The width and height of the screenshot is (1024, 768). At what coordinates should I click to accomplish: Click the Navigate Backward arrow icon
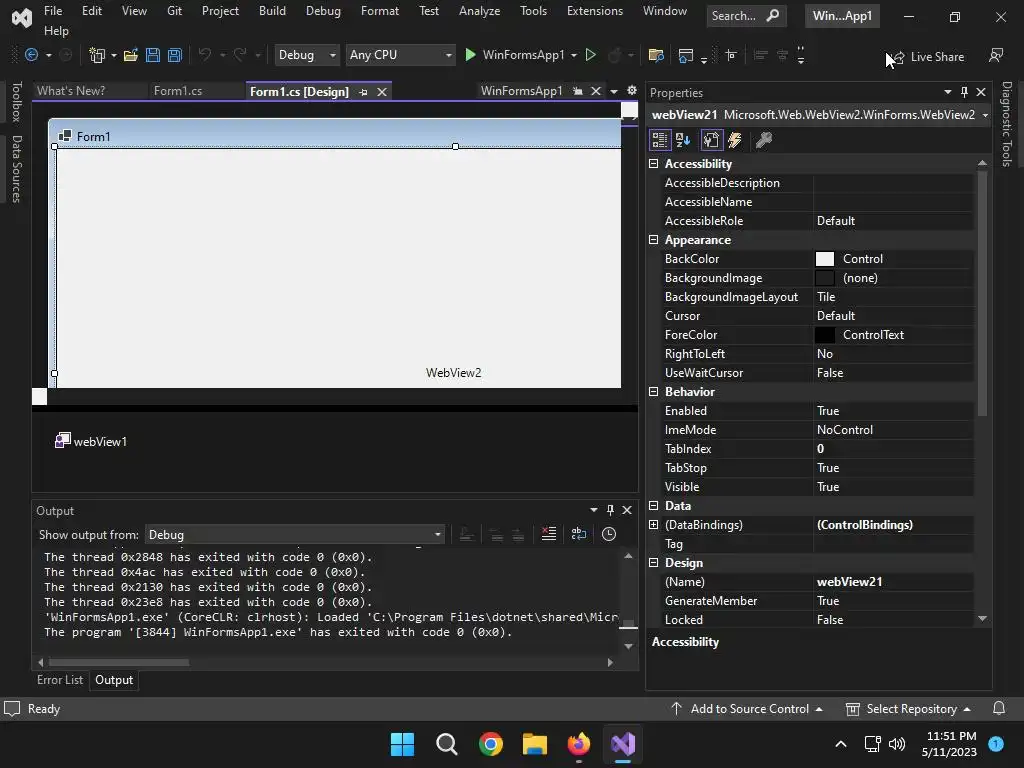(x=31, y=56)
